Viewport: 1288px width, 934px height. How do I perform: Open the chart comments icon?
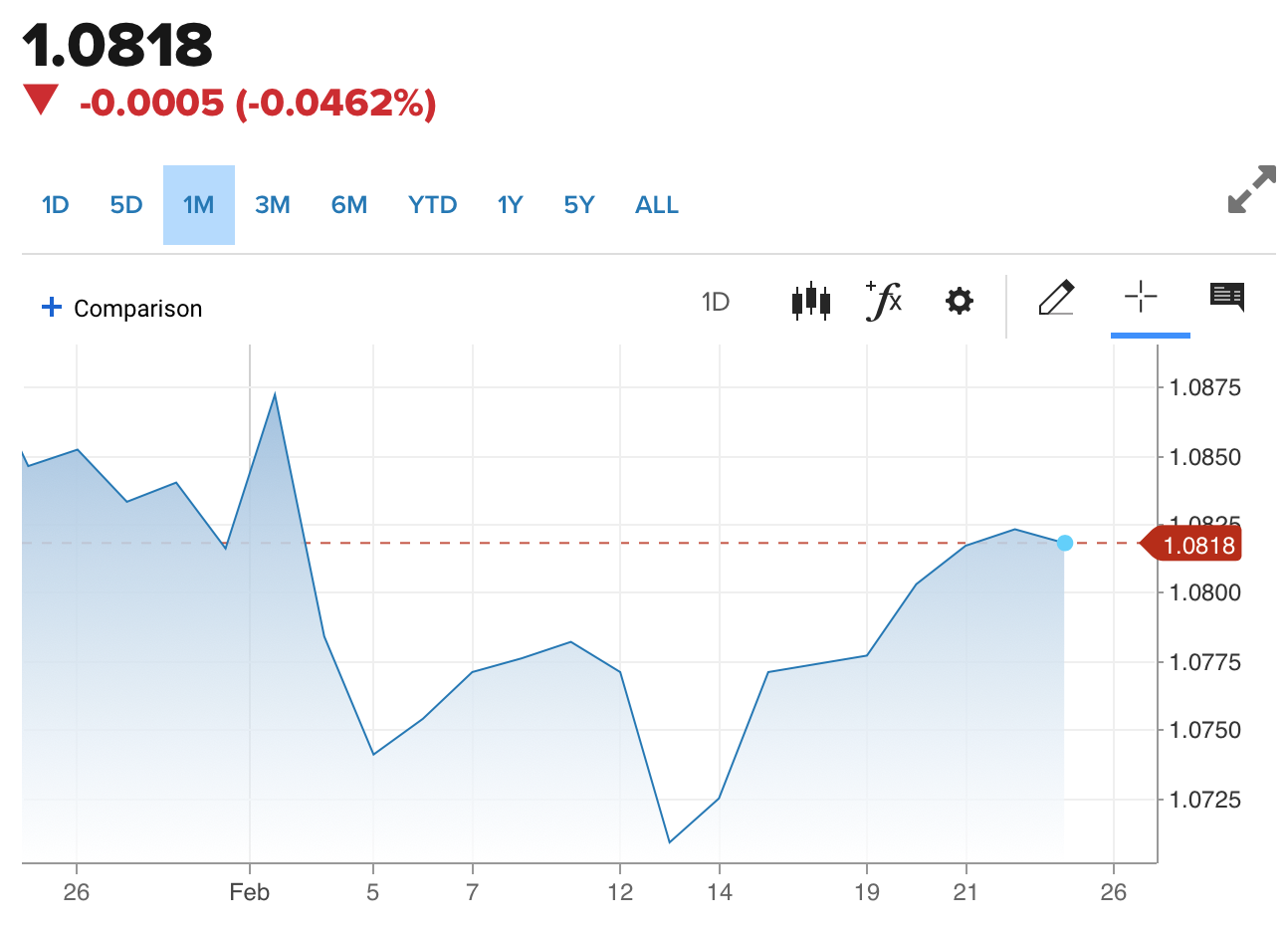click(1226, 297)
